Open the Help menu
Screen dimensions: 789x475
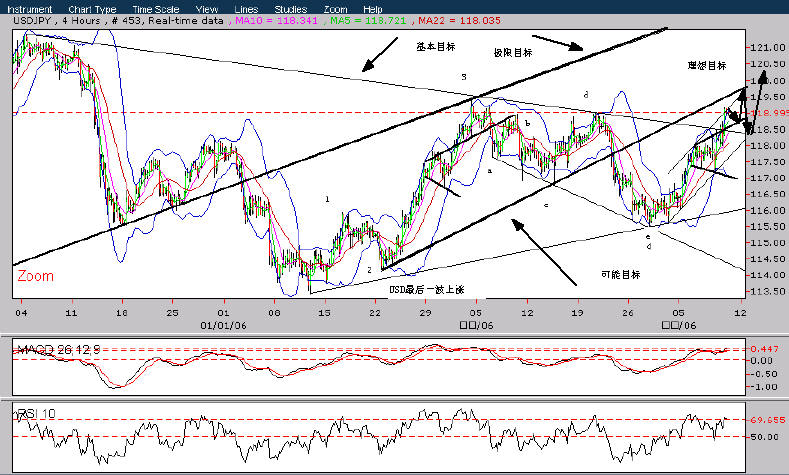coord(372,9)
